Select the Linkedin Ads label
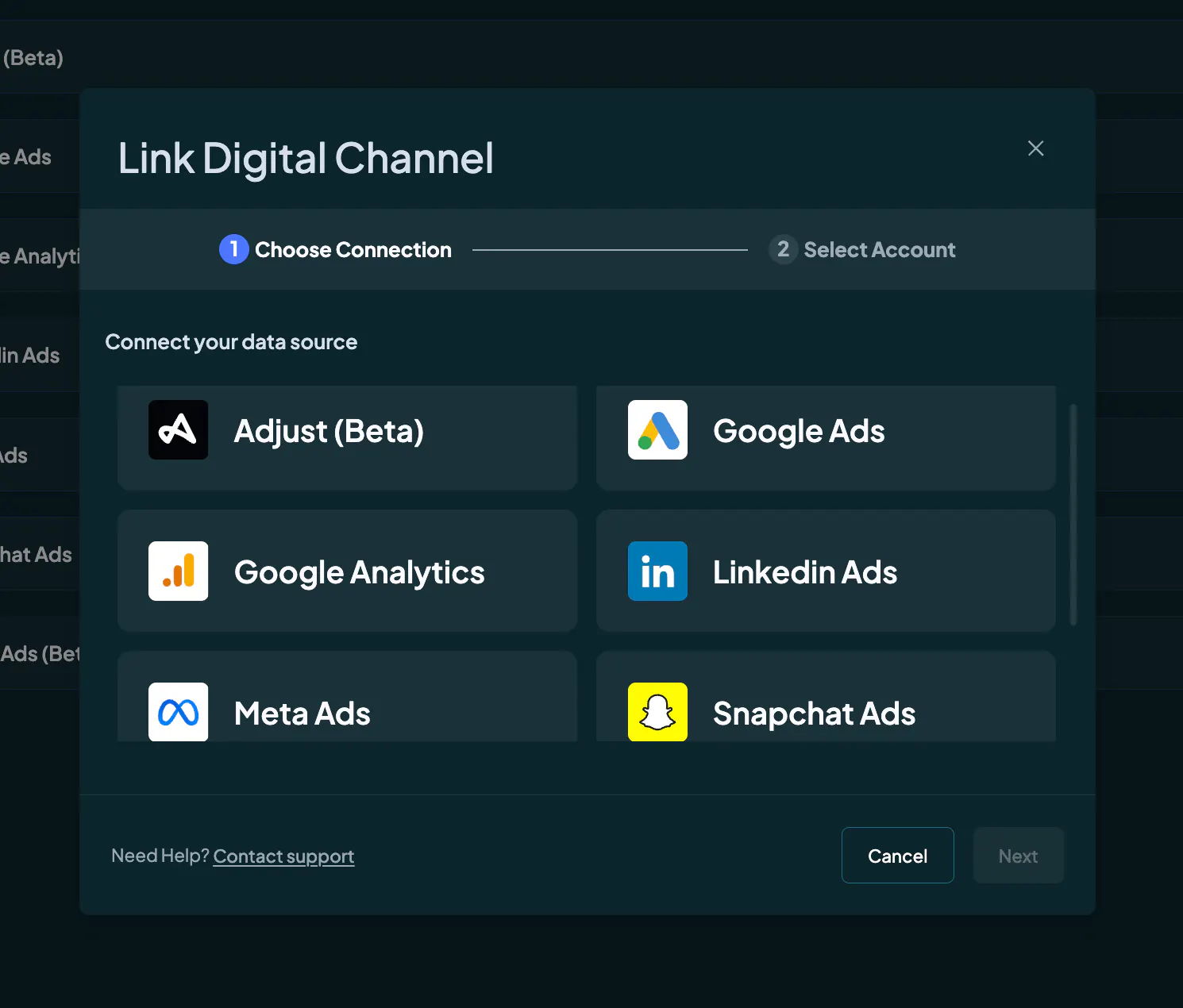The width and height of the screenshot is (1183, 1008). pos(805,572)
